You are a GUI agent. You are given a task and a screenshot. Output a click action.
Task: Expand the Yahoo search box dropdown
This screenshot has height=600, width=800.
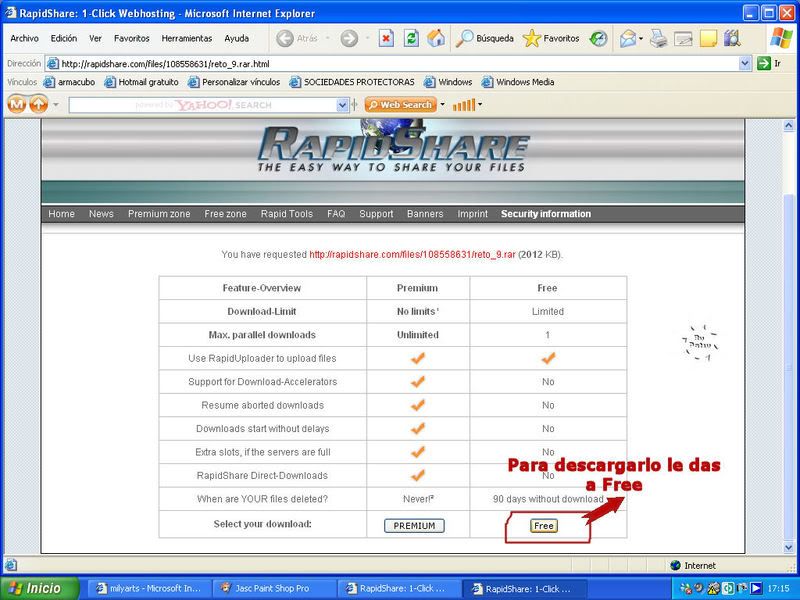(342, 105)
